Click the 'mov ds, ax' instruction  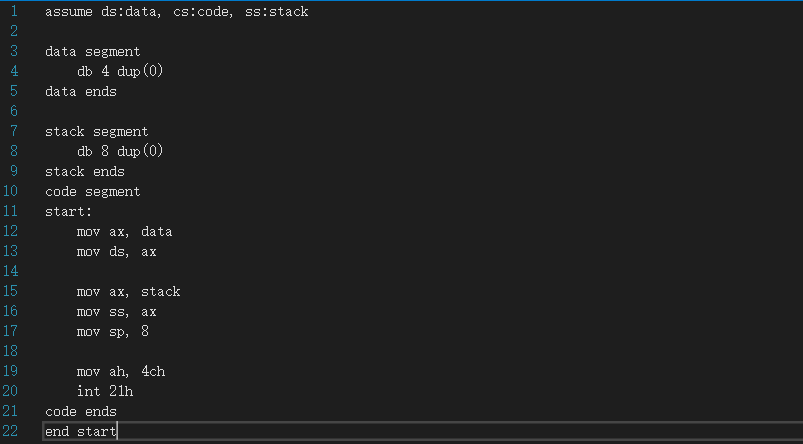click(x=116, y=252)
